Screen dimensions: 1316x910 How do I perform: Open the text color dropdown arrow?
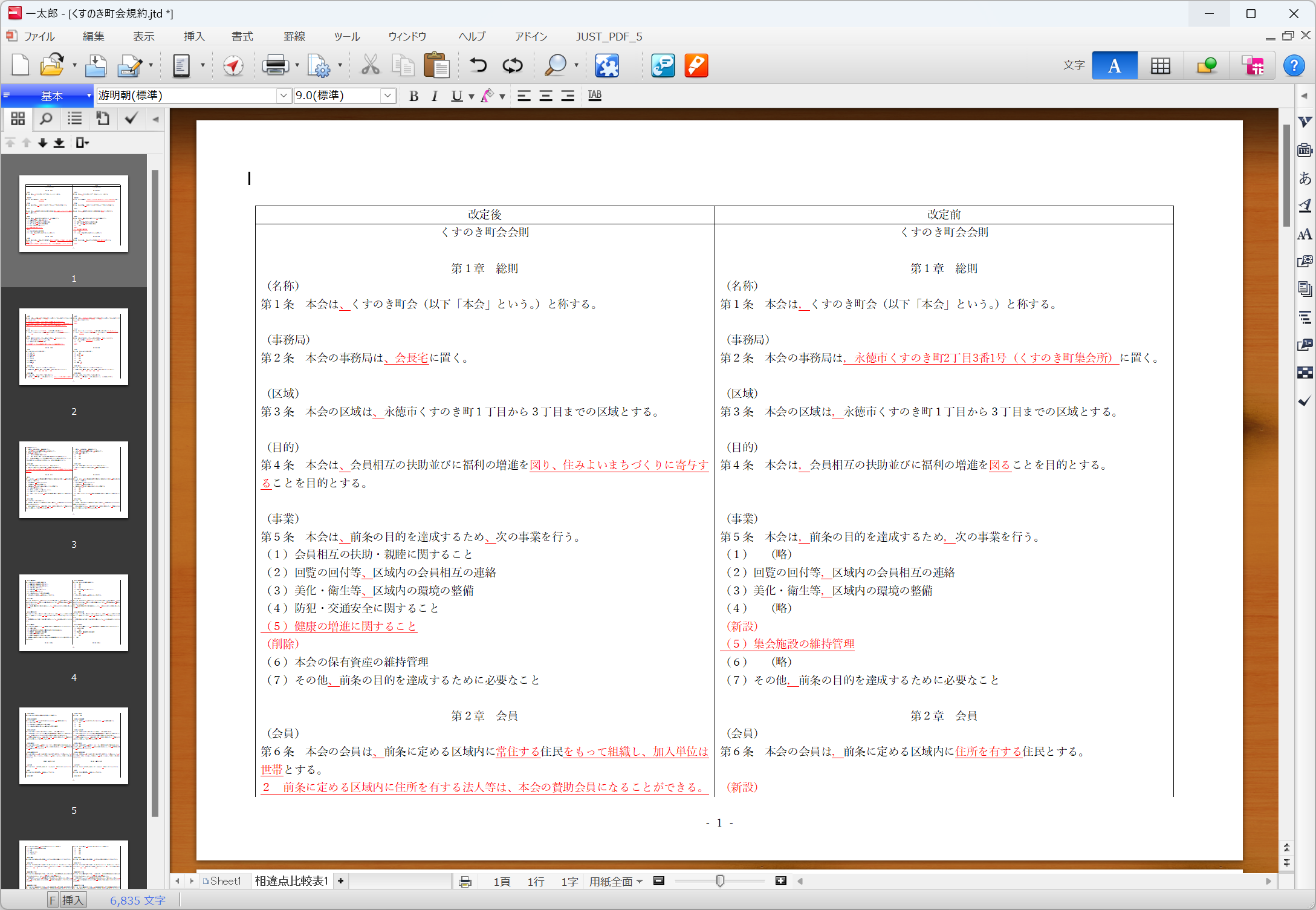(x=502, y=97)
